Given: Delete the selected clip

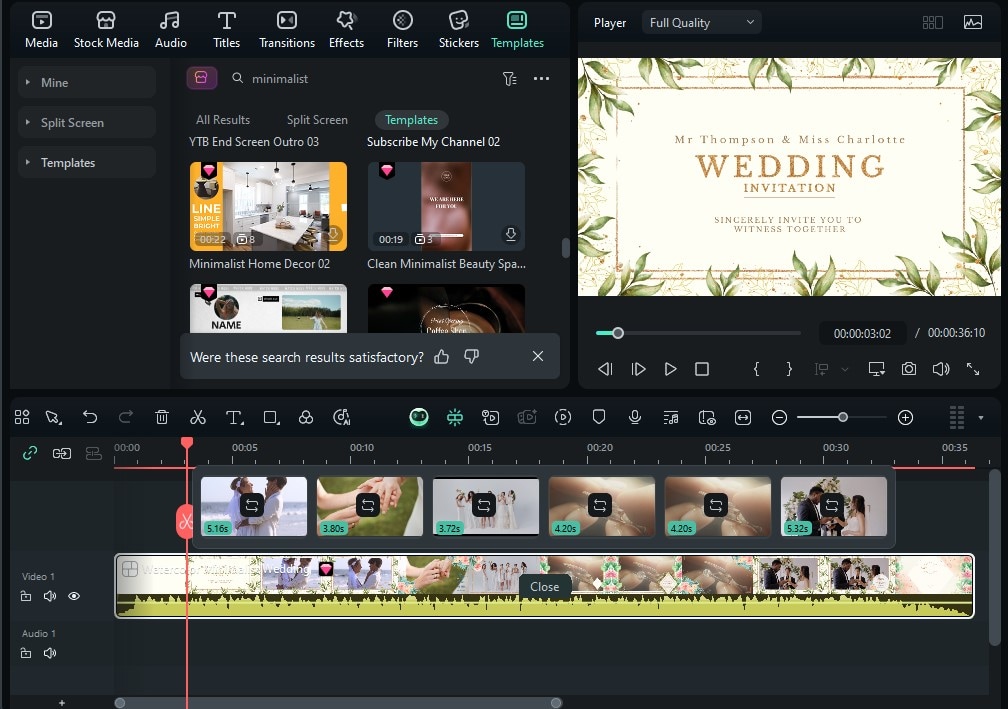Looking at the screenshot, I should click(x=161, y=417).
